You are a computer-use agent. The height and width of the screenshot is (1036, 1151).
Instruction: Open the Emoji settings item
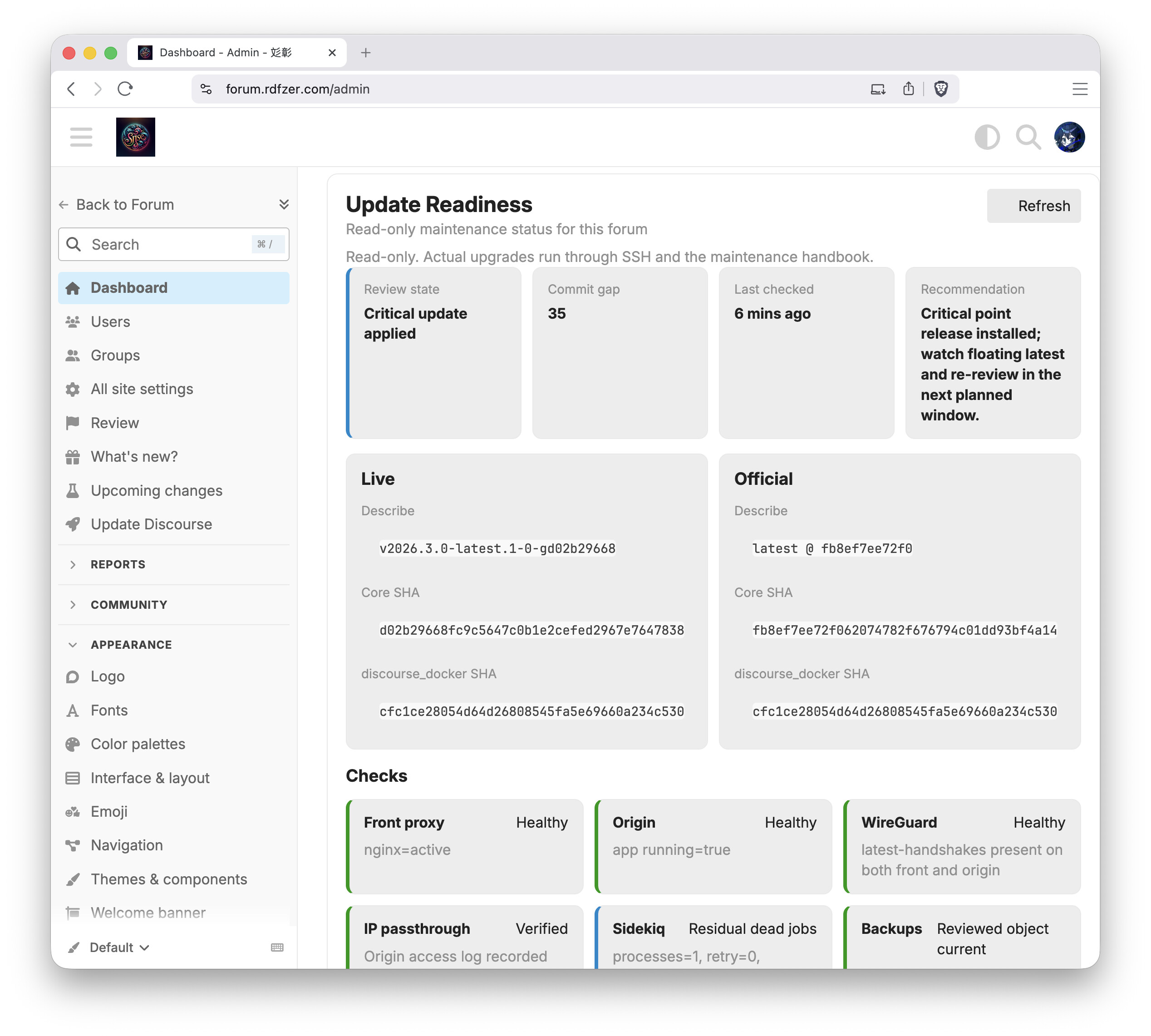click(108, 812)
